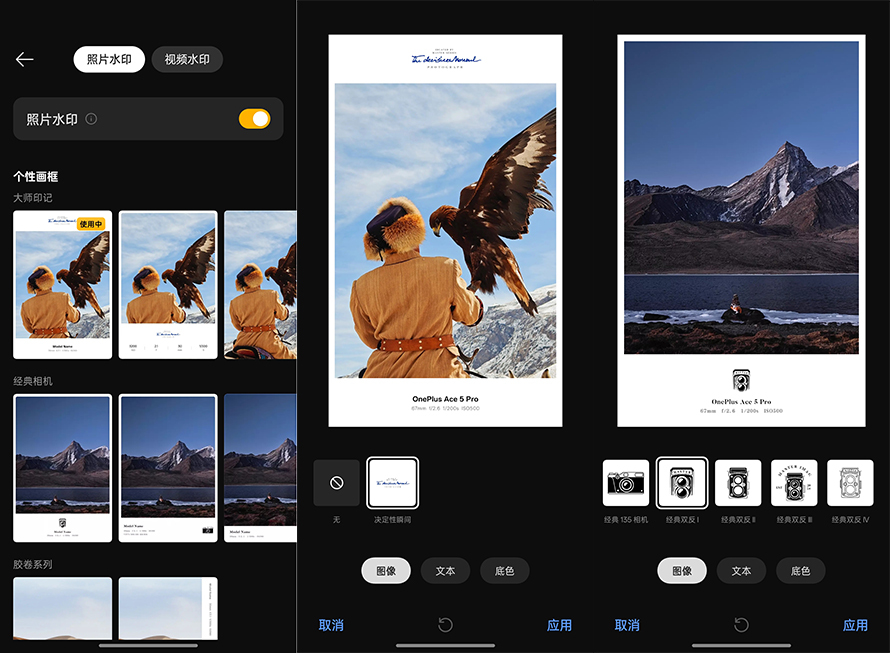890x653 pixels.
Task: Tap 应用 in mountain editor
Action: point(855,625)
